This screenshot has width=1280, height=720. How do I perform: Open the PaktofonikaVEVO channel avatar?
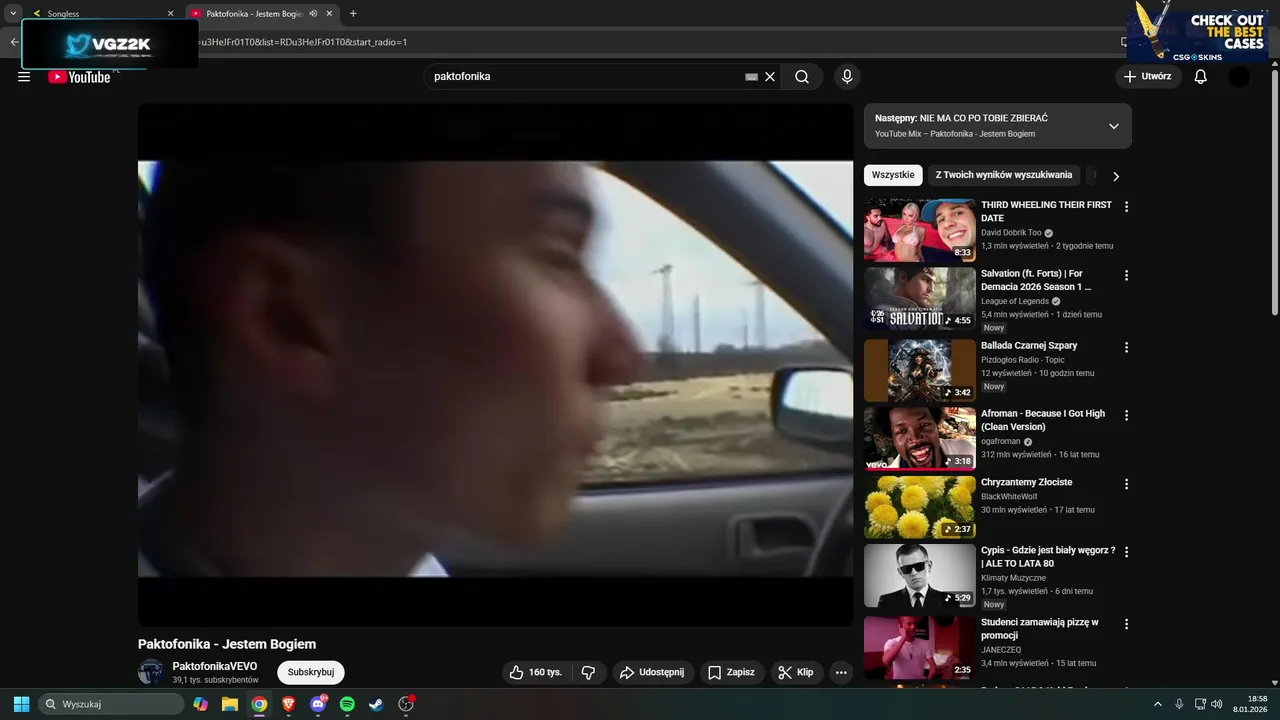coord(151,671)
